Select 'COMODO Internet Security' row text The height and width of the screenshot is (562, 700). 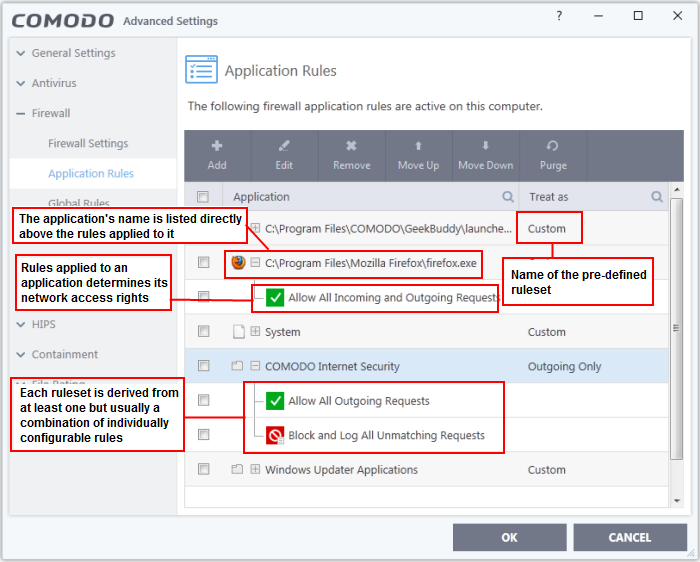tap(332, 366)
